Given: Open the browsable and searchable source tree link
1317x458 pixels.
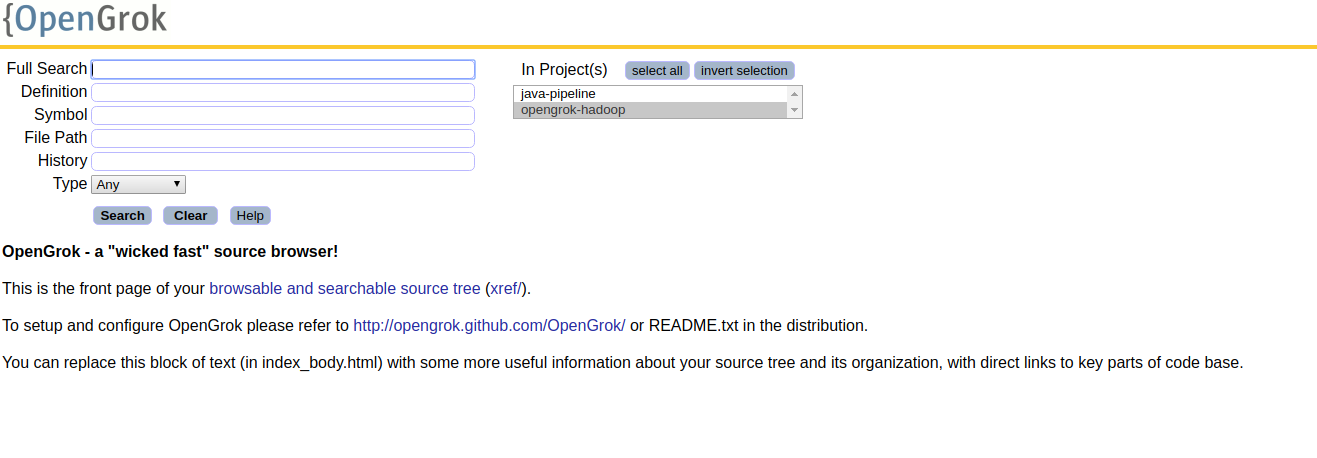Looking at the screenshot, I should pyautogui.click(x=345, y=288).
